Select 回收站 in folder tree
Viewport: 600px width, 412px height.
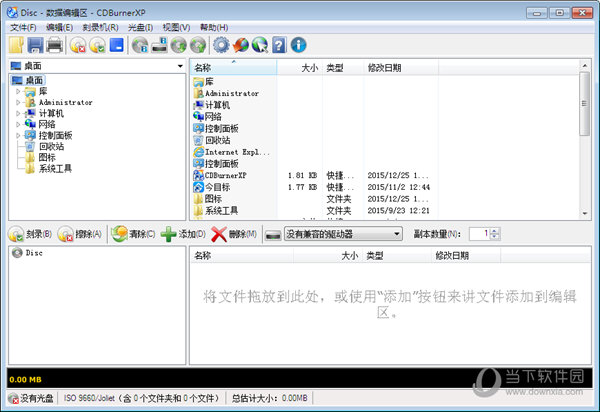pyautogui.click(x=44, y=147)
